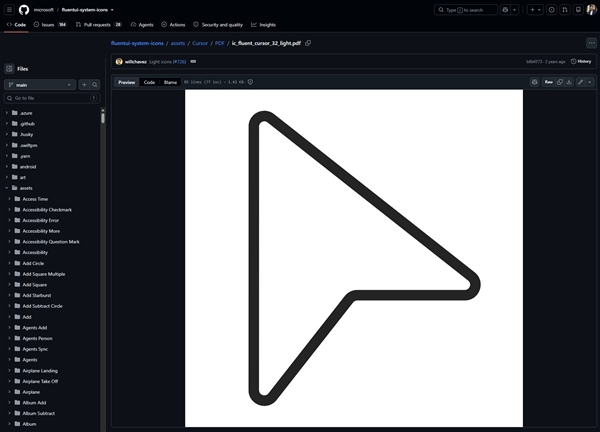This screenshot has height=432, width=600.
Task: Expand the Add Circle folder
Action: [x=9, y=263]
